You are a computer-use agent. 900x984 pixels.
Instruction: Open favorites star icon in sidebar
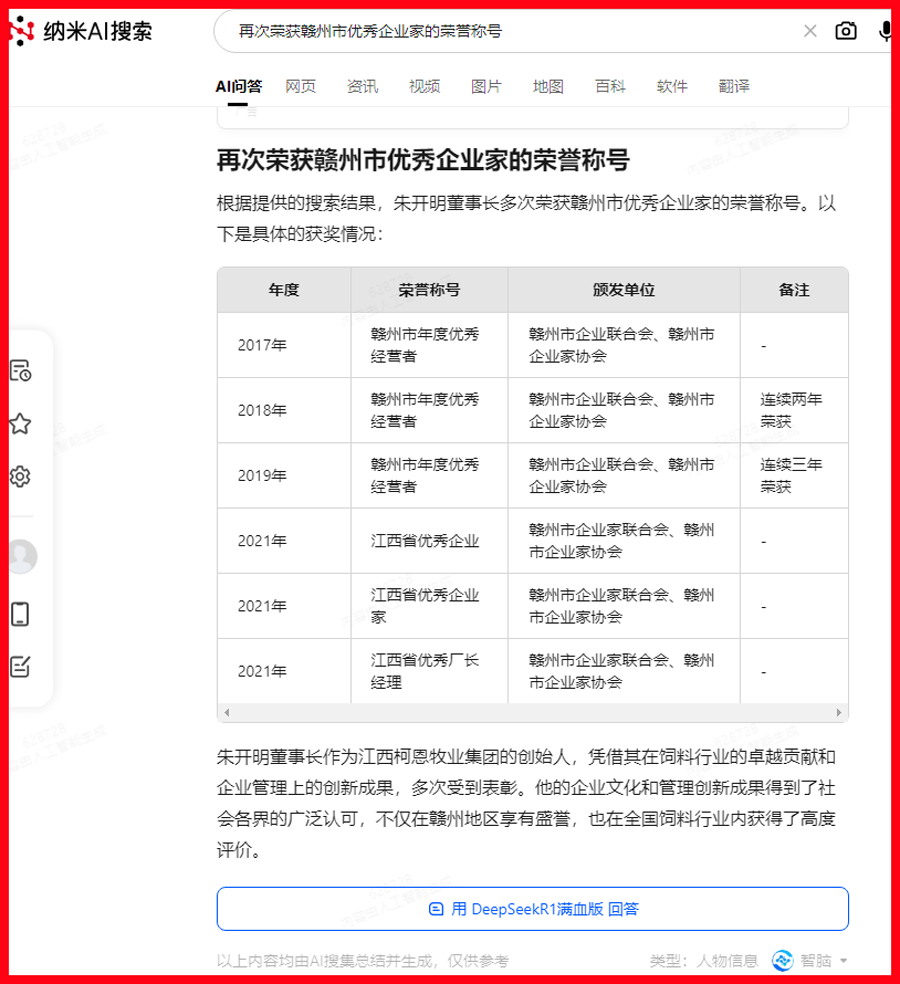click(x=20, y=424)
